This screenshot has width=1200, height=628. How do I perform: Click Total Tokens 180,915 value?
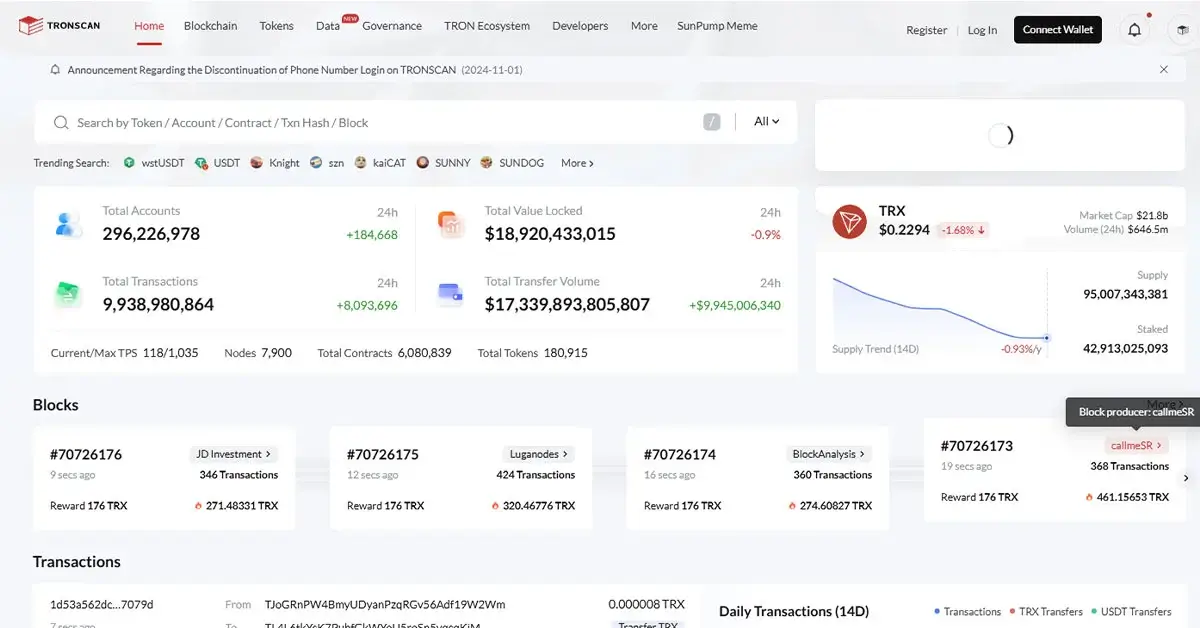[x=566, y=353]
